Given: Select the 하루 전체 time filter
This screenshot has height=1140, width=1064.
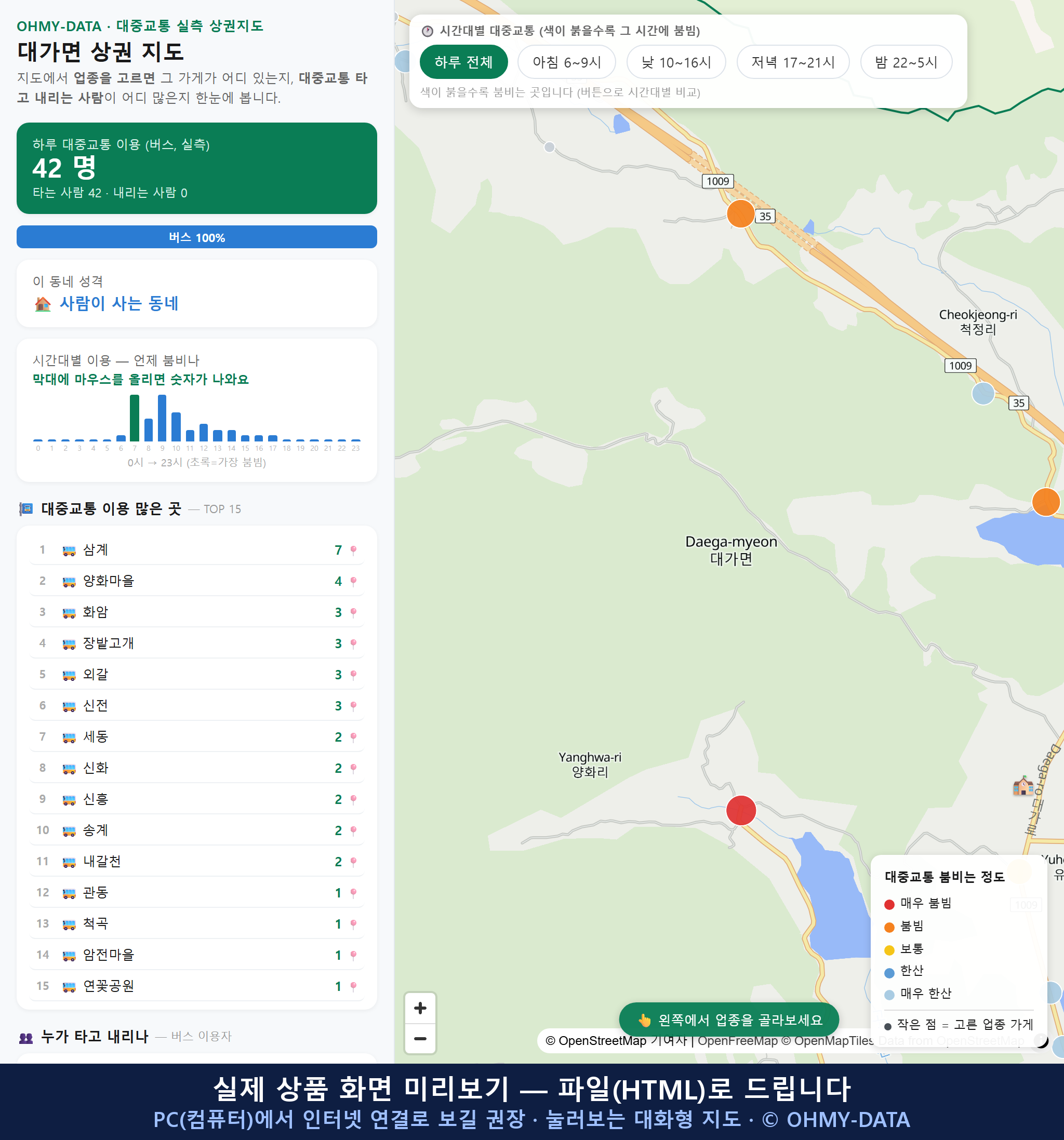Looking at the screenshot, I should [463, 62].
